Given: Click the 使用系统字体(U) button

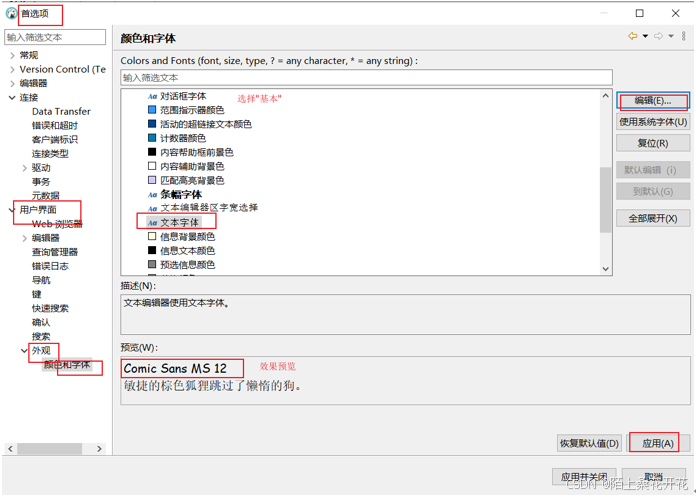Looking at the screenshot, I should click(x=653, y=122).
